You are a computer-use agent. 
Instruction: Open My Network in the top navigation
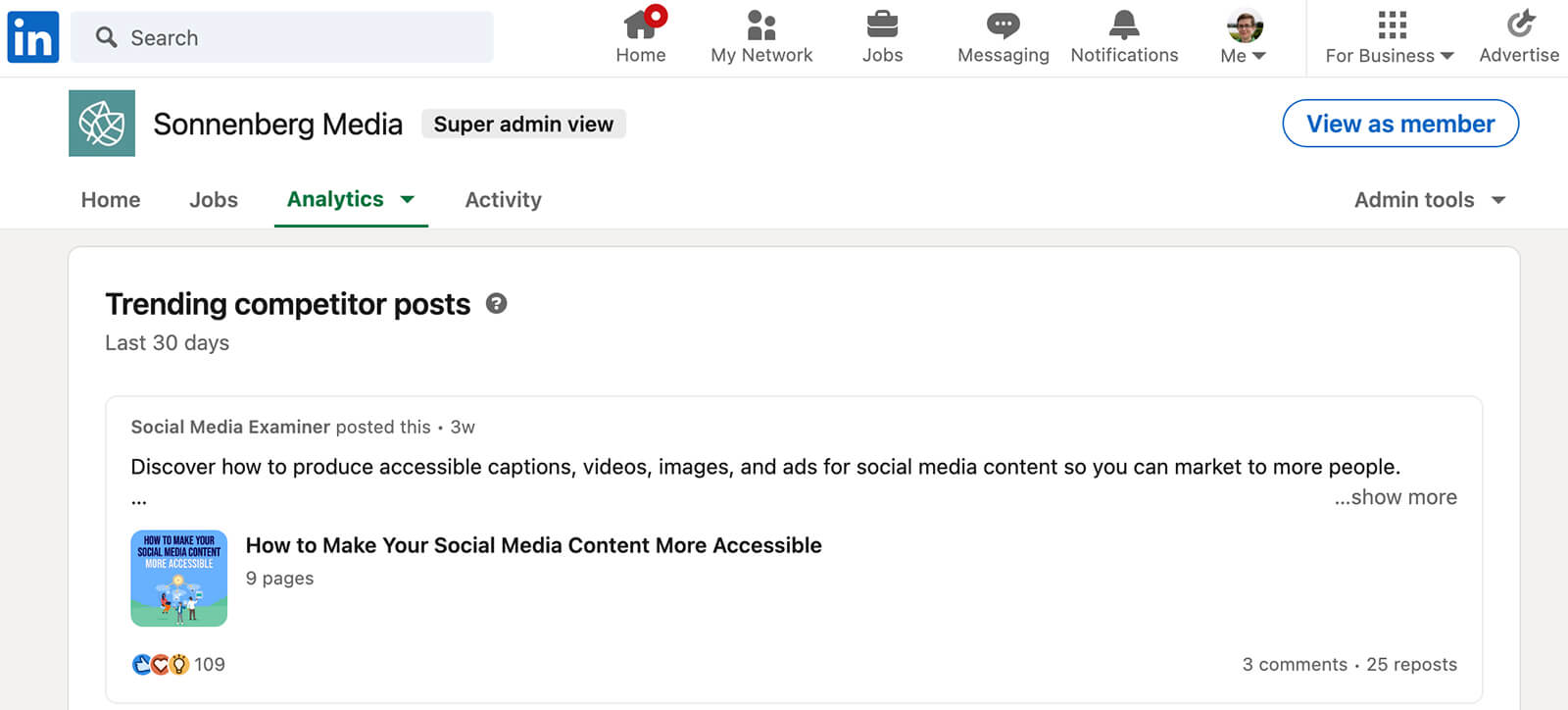(x=761, y=36)
